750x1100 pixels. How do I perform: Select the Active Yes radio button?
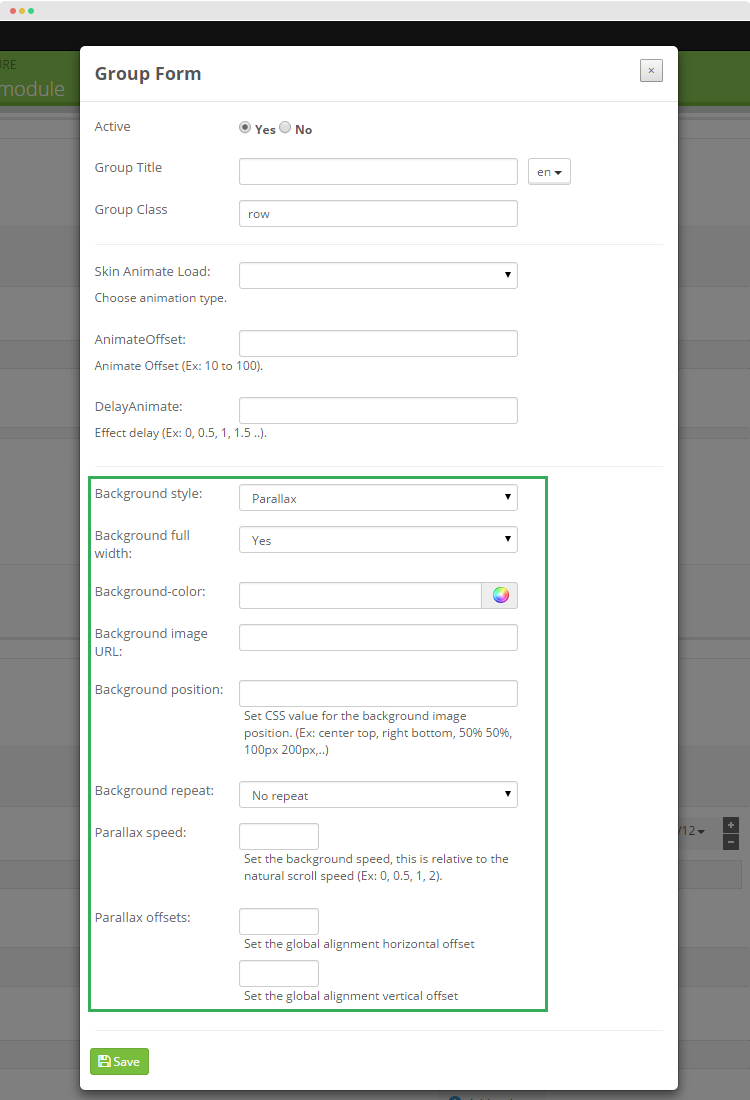(x=245, y=127)
